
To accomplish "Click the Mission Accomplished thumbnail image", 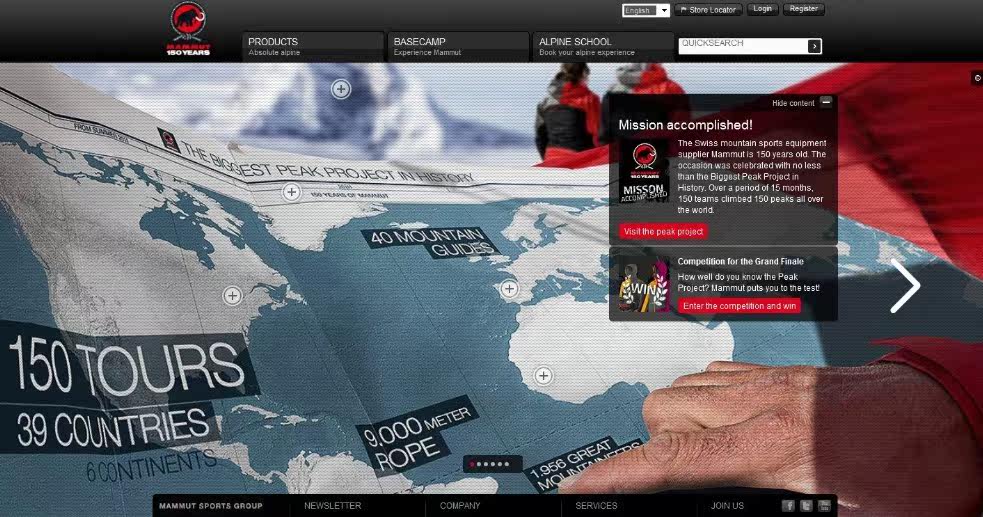I will tap(644, 172).
